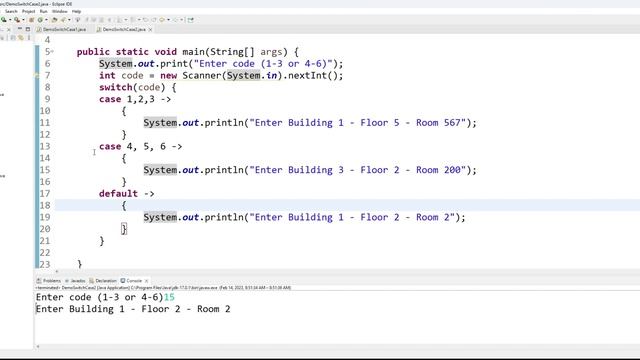Click the Search toolbar icon

[63, 20]
